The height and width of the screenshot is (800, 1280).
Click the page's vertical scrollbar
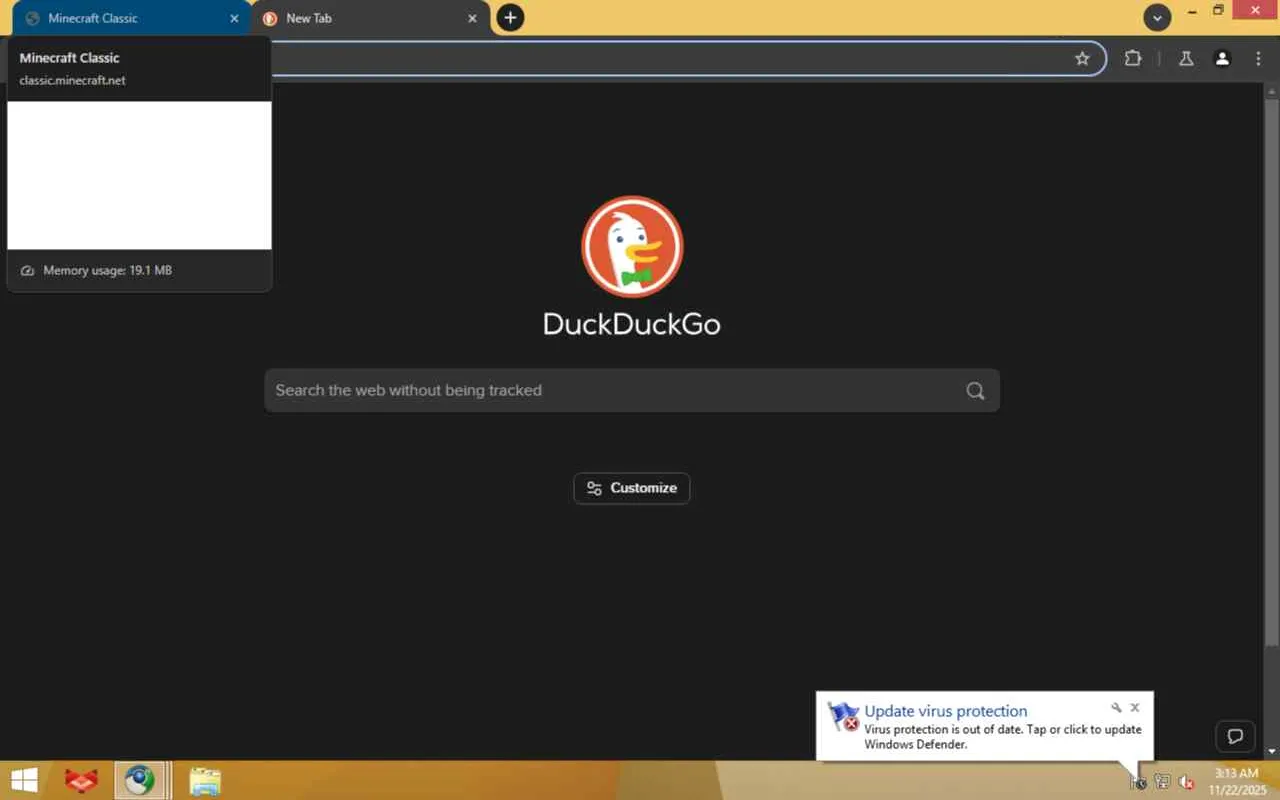pyautogui.click(x=1272, y=370)
